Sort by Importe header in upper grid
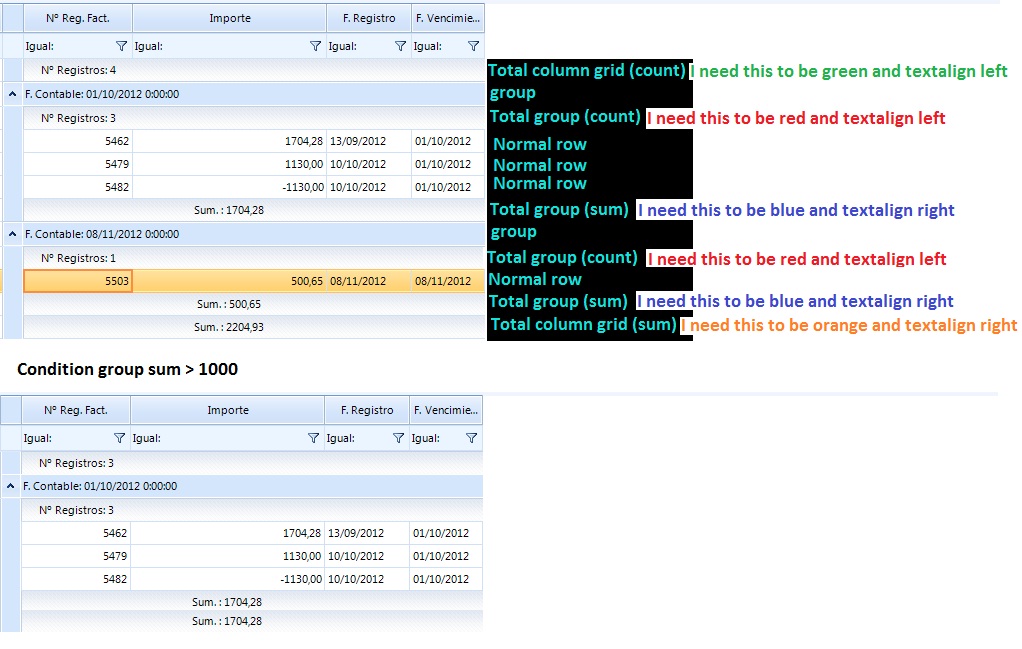 (x=229, y=18)
